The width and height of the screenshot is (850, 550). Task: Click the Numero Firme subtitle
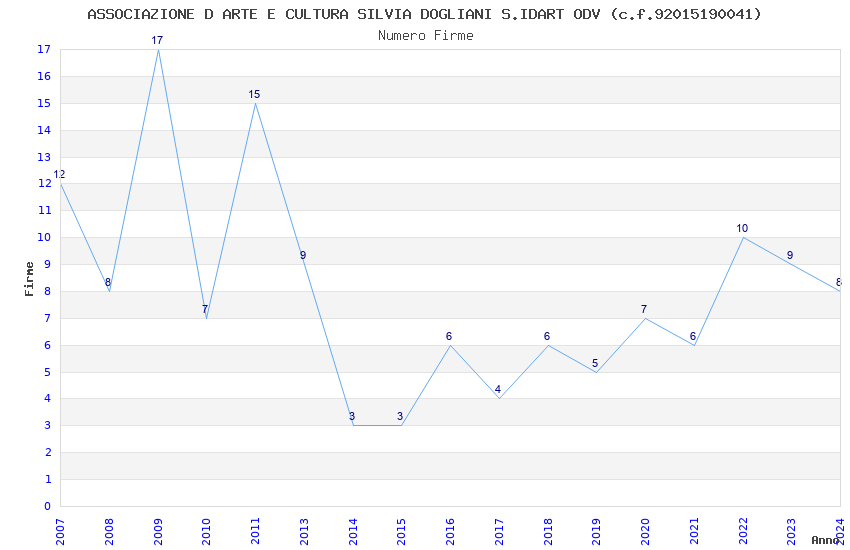pos(426,36)
